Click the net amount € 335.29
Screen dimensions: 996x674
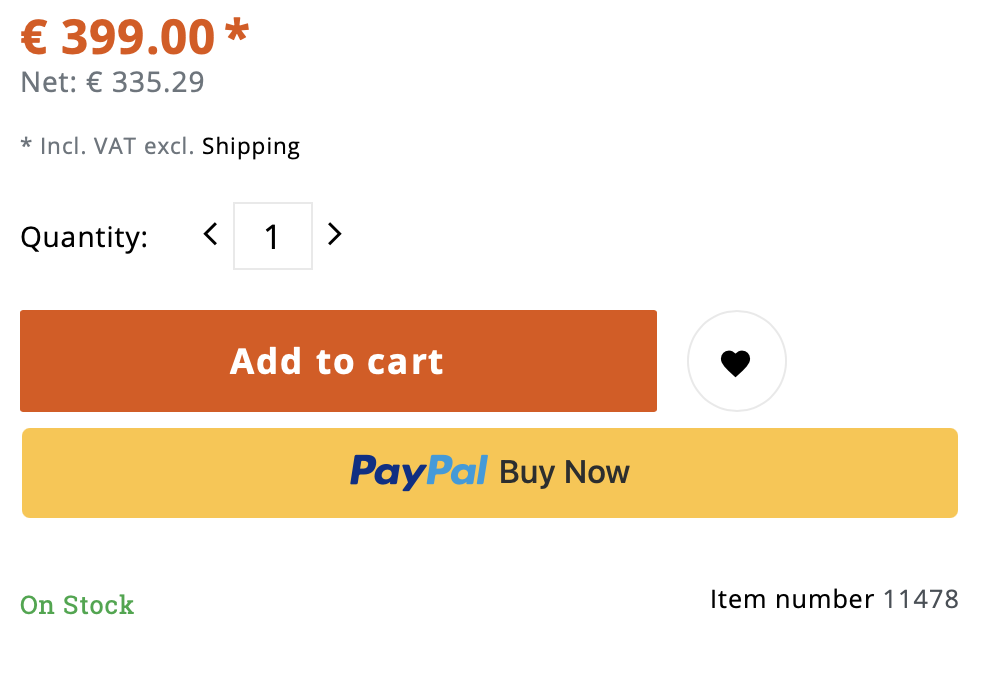[145, 82]
